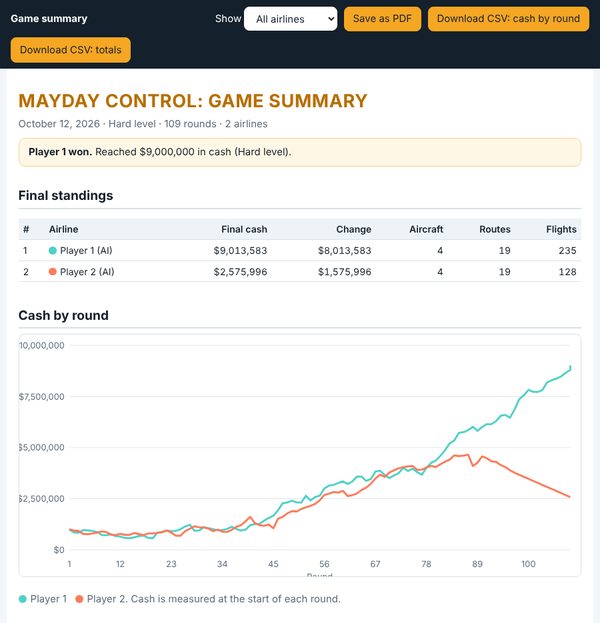Image resolution: width=600 pixels, height=623 pixels.
Task: Click teal Player 1 legend marker
Action: [x=23, y=599]
